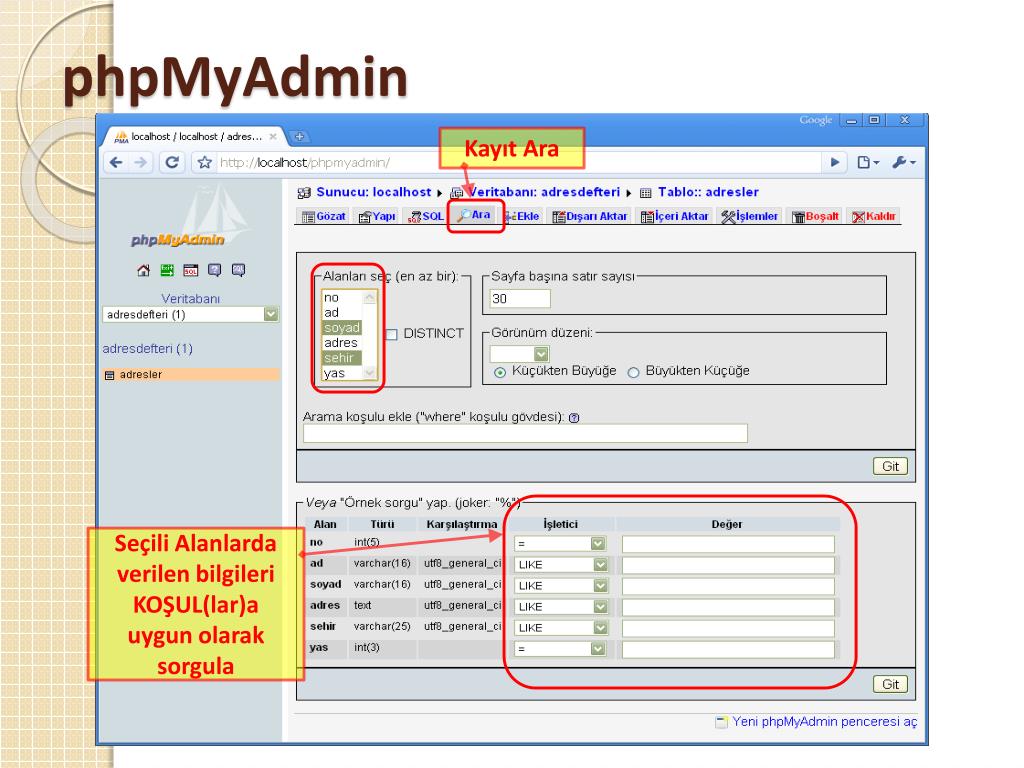1024x768 pixels.
Task: Click the Boşalt tab
Action: point(815,216)
